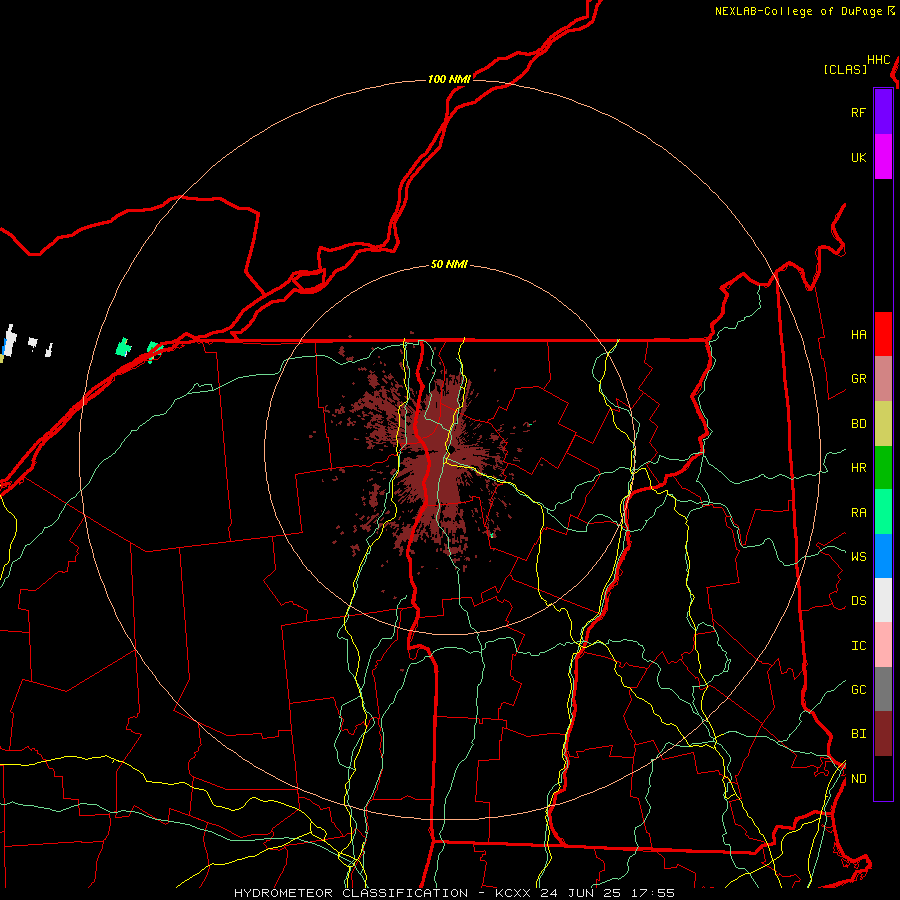
Task: Click the HR legend label
Action: point(858,467)
